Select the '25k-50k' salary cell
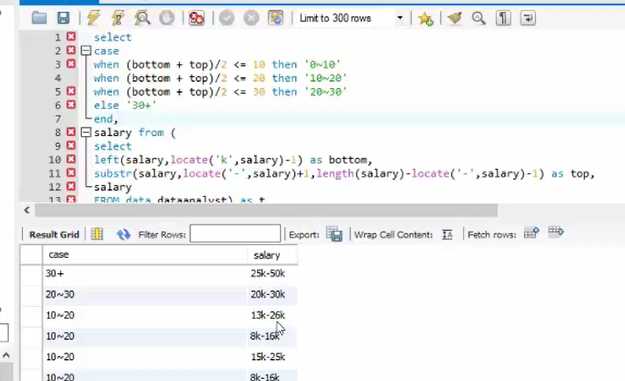Viewport: 625px width, 381px height. [x=273, y=273]
